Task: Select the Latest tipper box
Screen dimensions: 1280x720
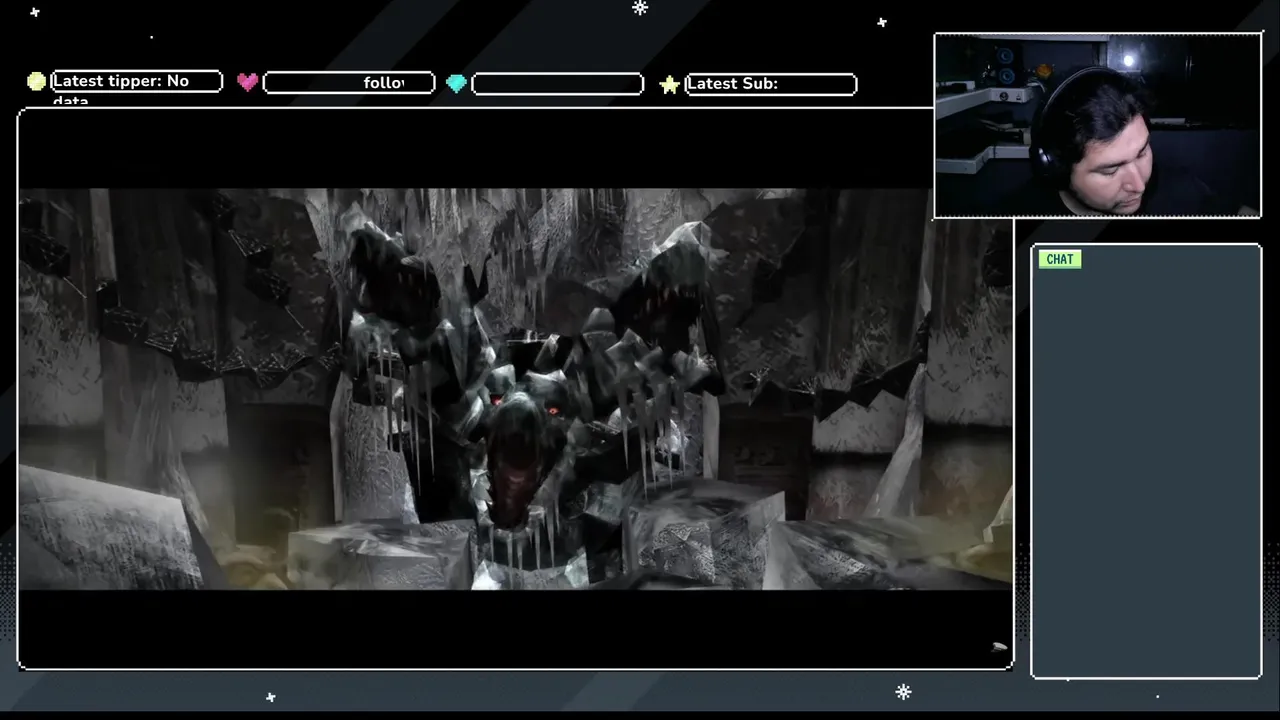Action: pos(136,81)
